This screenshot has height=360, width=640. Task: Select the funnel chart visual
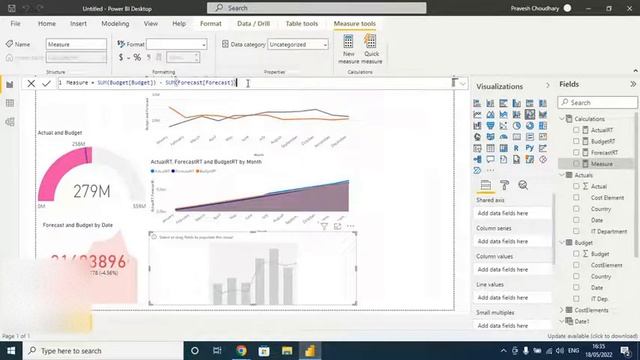490,126
